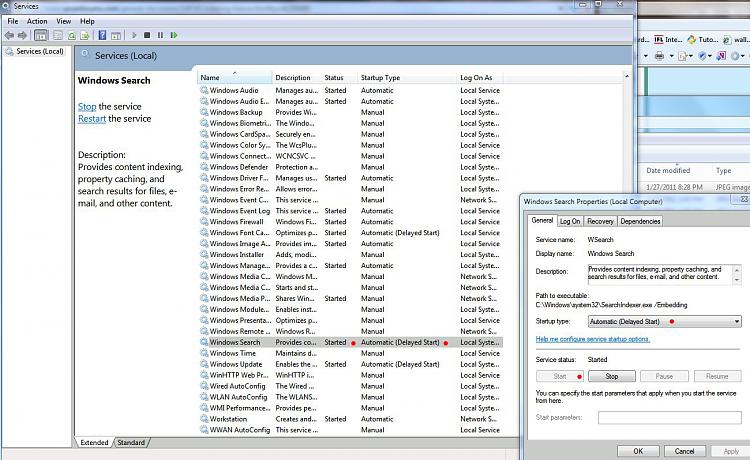Open the Help toolbar icon with question mark
The width and height of the screenshot is (750, 460).
tap(102, 35)
